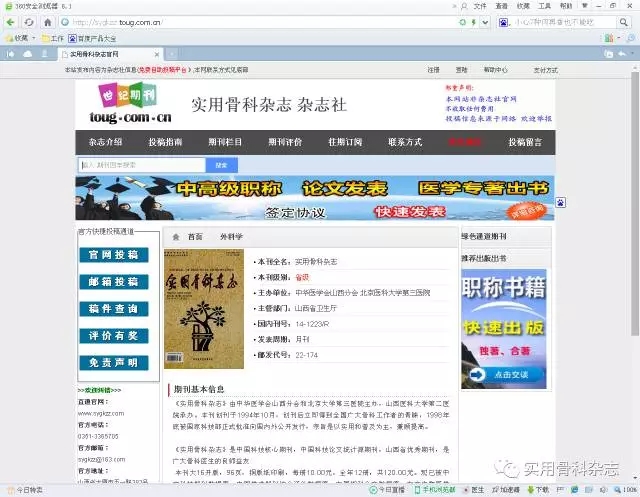The height and width of the screenshot is (497, 640).
Task: Open the 期刊栏目 navigation item
Action: (x=225, y=142)
